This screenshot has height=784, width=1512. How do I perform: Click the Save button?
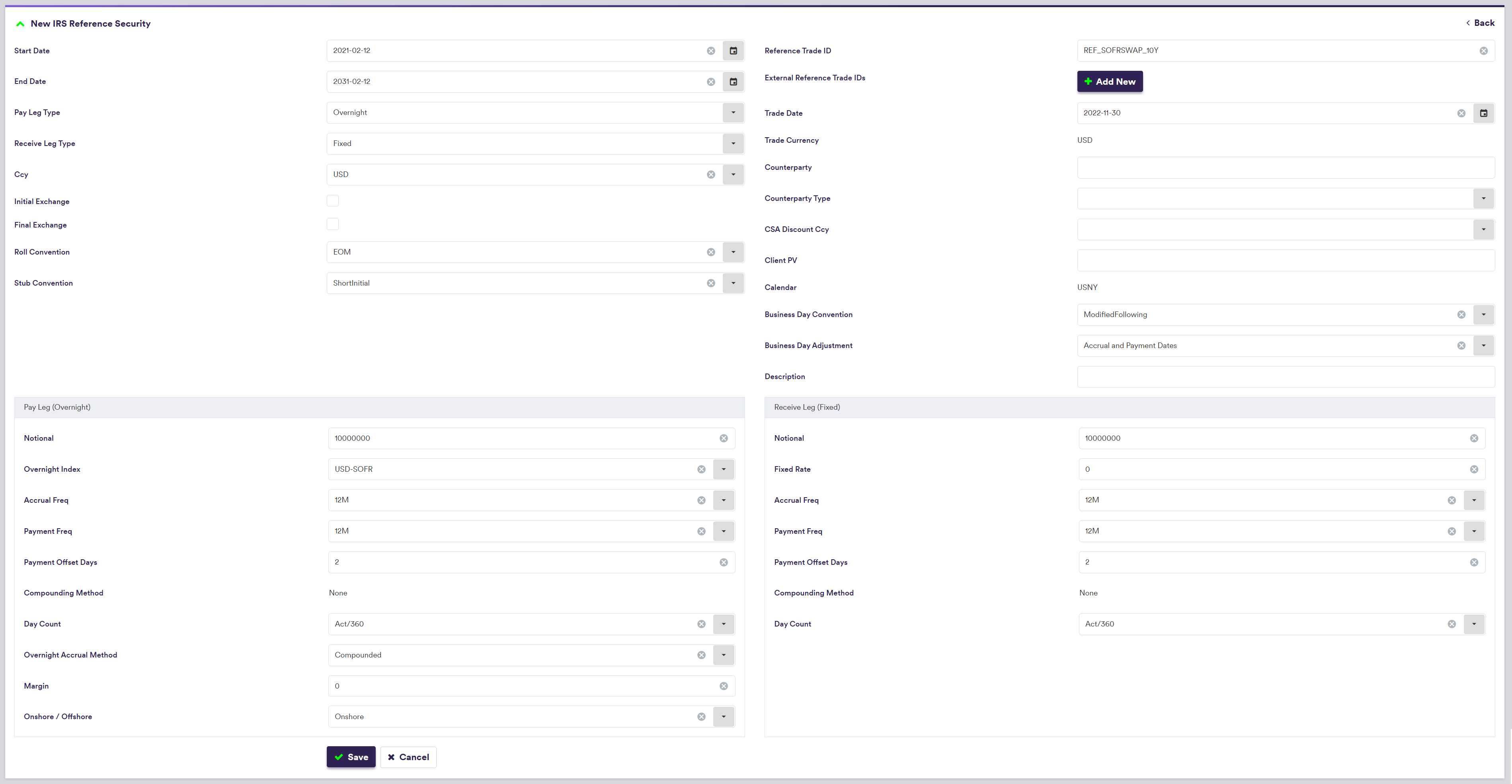(x=351, y=757)
